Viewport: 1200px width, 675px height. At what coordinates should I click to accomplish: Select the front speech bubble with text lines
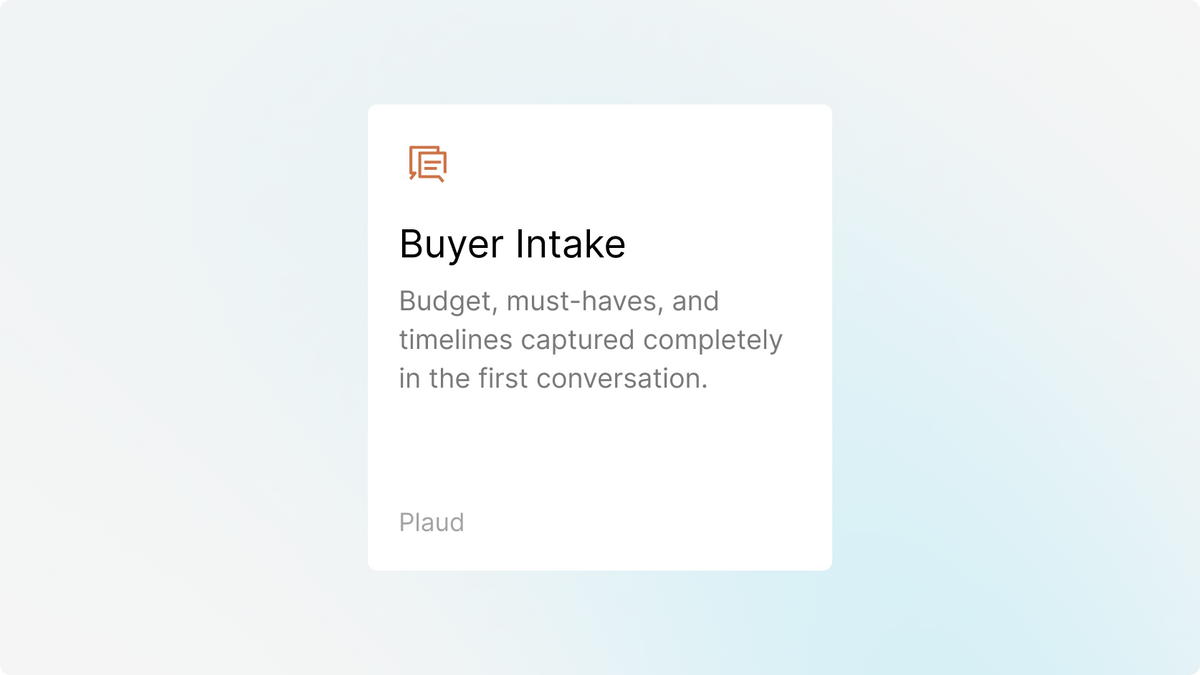point(432,167)
